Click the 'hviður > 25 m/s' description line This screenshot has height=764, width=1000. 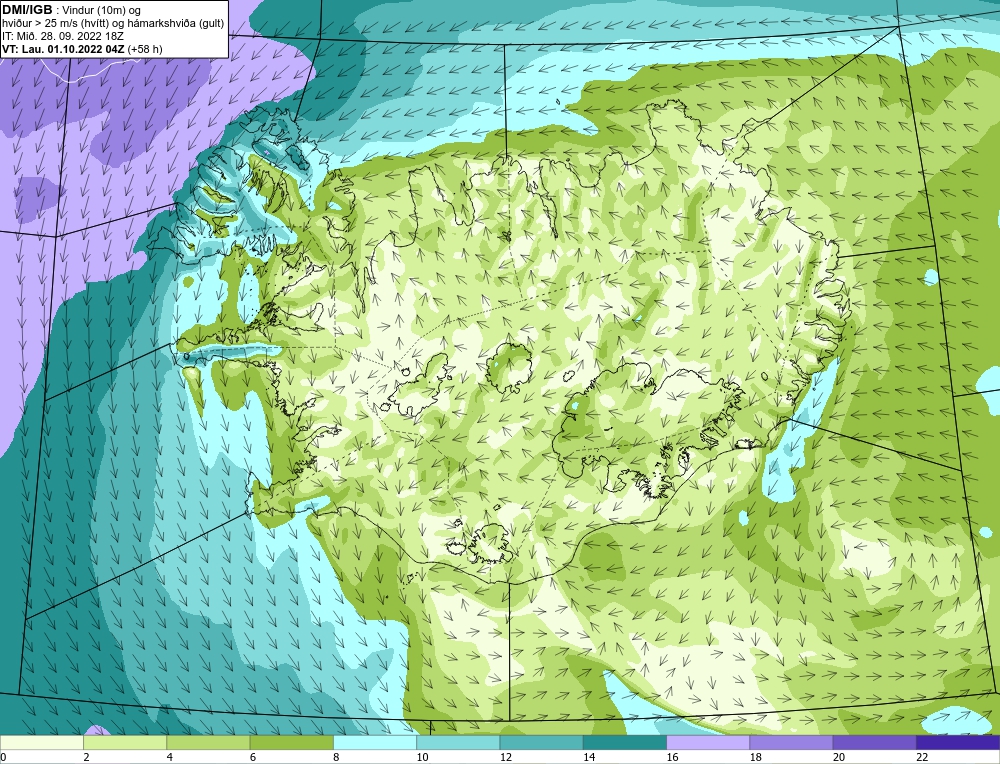[x=113, y=23]
